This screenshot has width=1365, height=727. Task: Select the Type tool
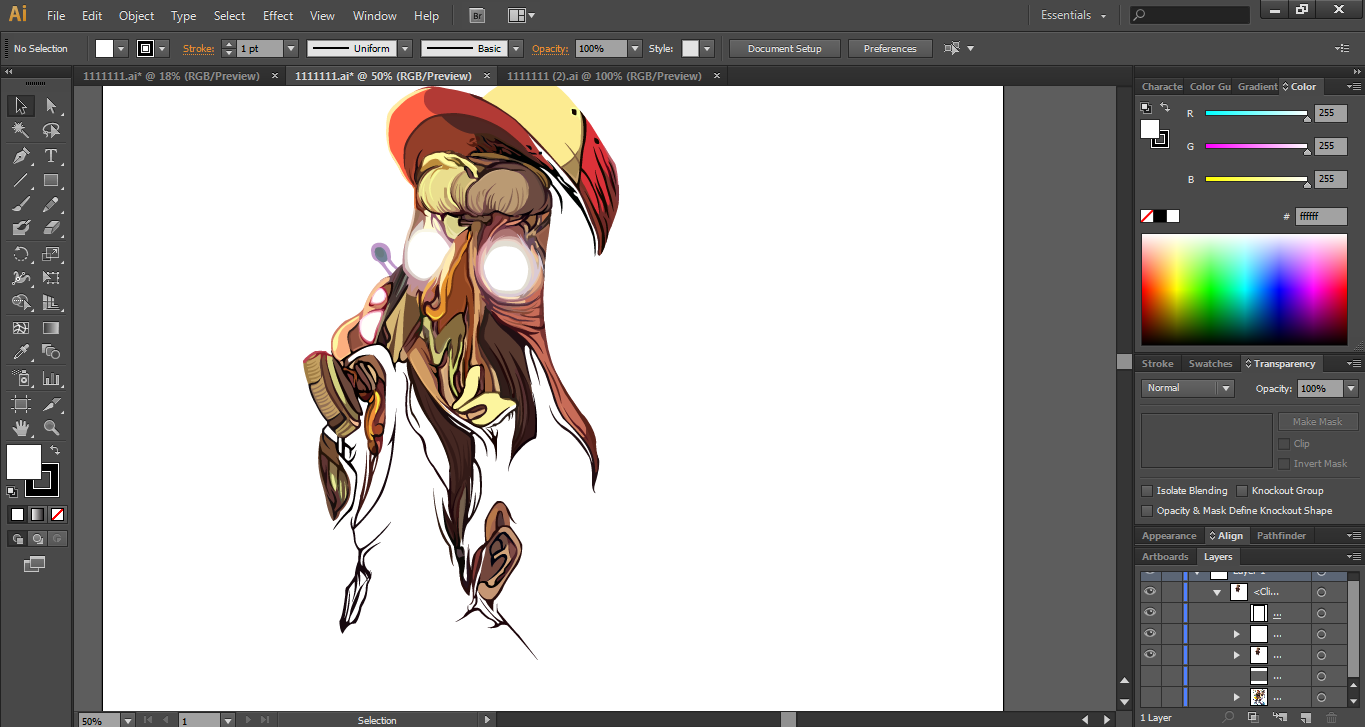51,156
